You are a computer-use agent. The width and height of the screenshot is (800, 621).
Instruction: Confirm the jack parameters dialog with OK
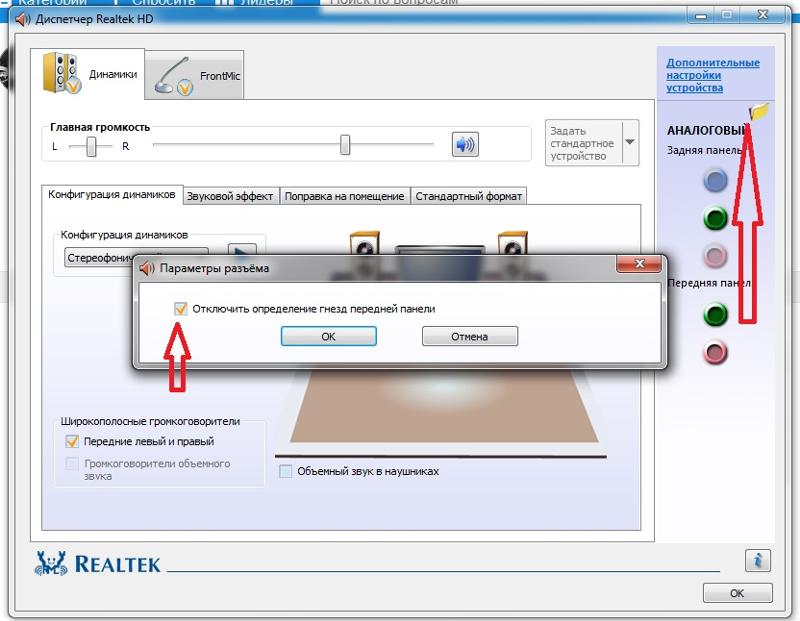pos(329,336)
